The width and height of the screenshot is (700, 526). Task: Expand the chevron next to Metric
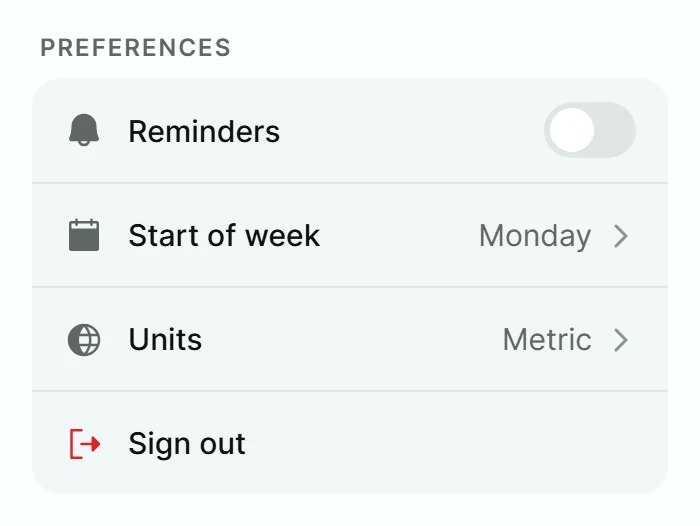[621, 340]
